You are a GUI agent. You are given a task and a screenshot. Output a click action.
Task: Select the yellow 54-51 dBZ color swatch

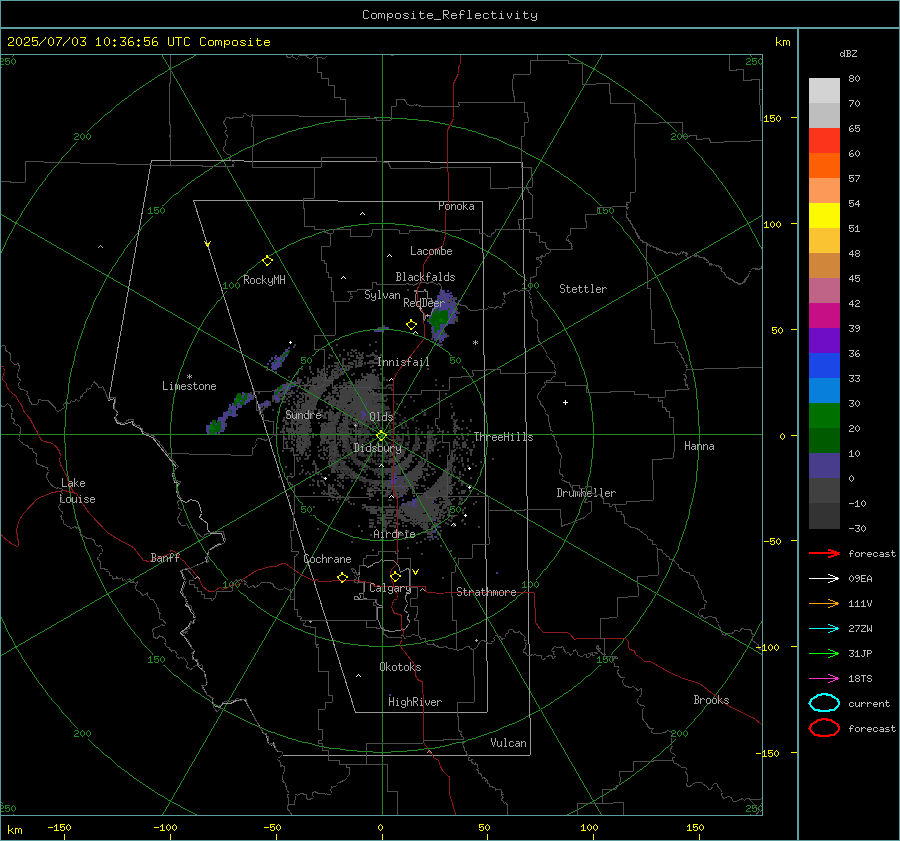click(x=824, y=216)
